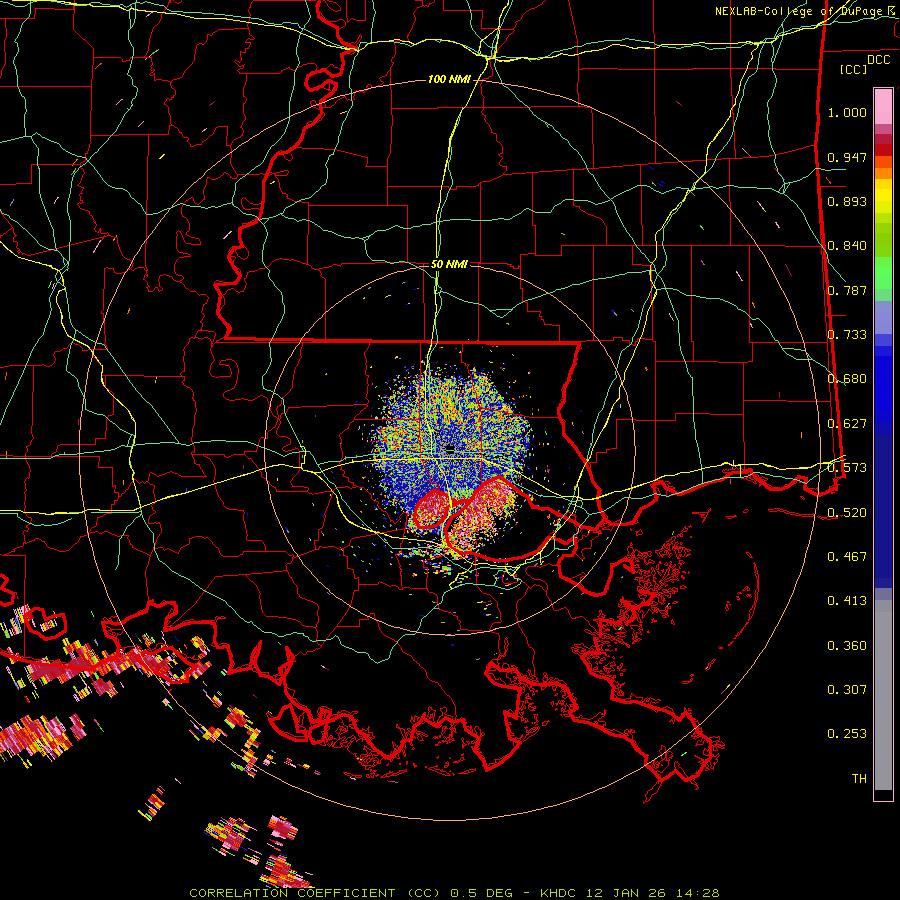The width and height of the screenshot is (900, 900).
Task: Click the DCC product label
Action: tap(879, 60)
